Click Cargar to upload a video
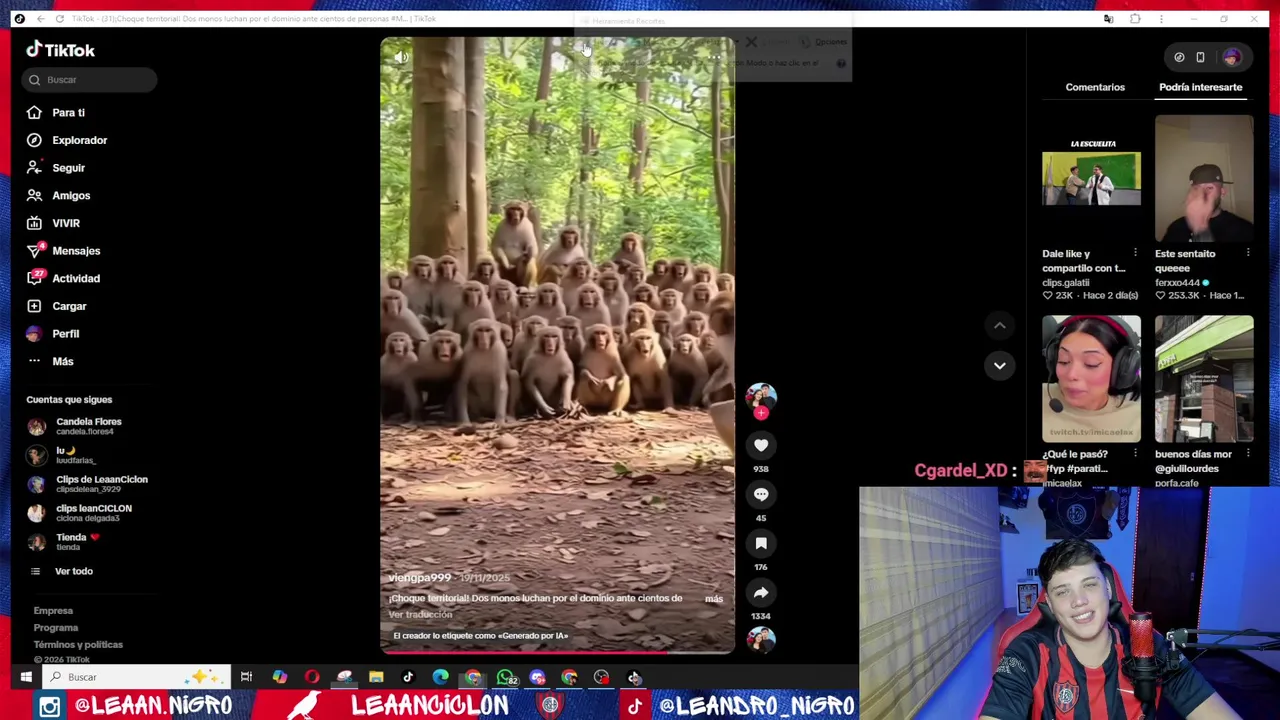 tap(57, 306)
